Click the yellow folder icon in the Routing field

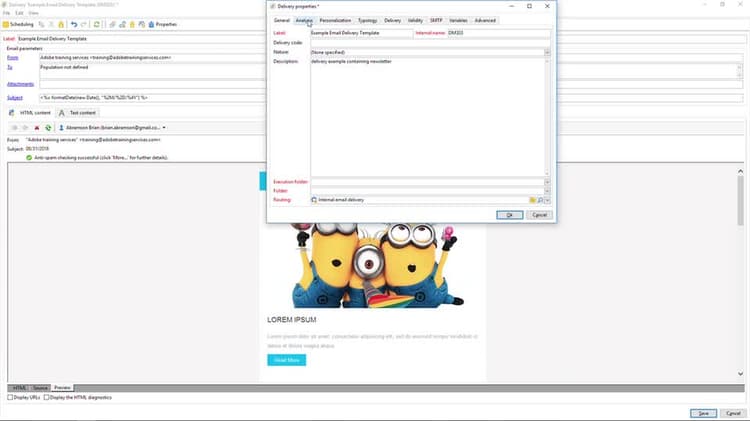pyautogui.click(x=532, y=200)
